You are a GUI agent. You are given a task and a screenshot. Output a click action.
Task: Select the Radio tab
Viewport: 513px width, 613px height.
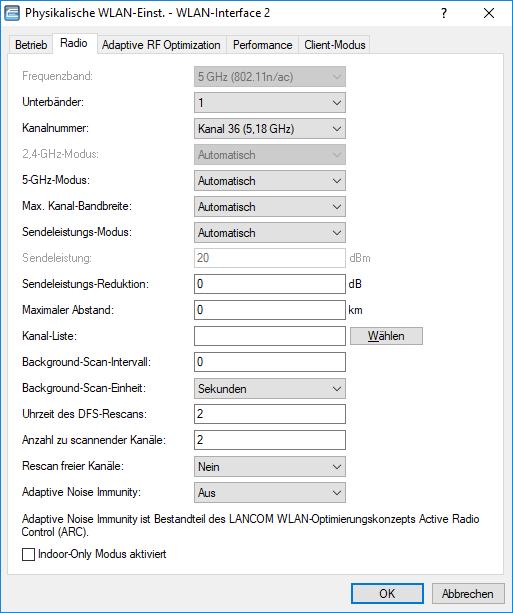[74, 43]
